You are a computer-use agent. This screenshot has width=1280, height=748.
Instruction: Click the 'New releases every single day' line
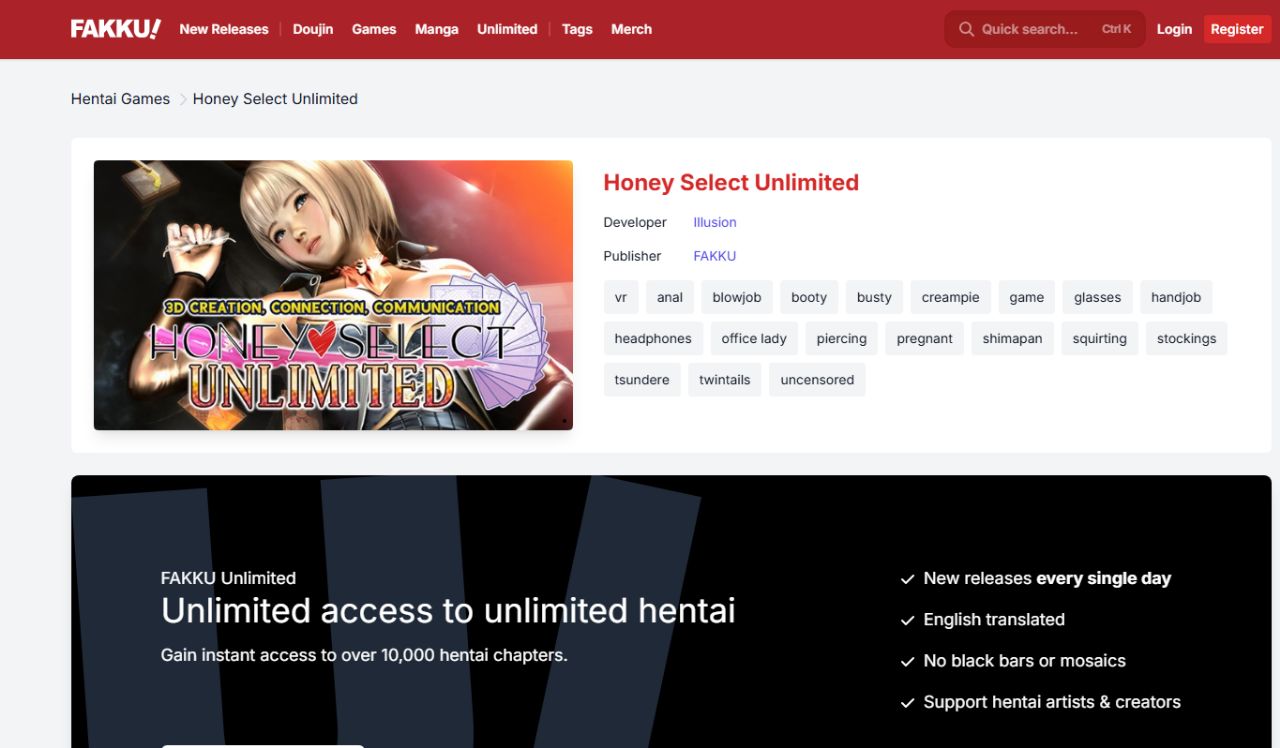tap(1047, 578)
